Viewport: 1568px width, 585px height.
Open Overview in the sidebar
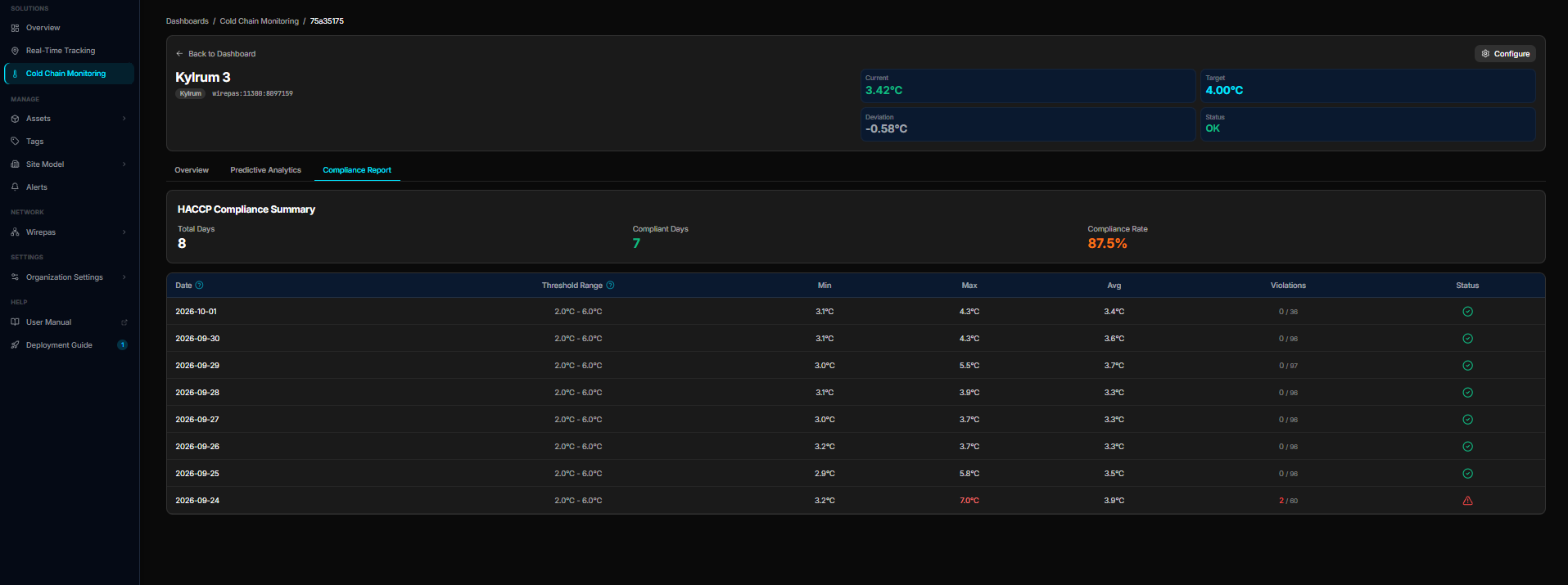(x=69, y=28)
